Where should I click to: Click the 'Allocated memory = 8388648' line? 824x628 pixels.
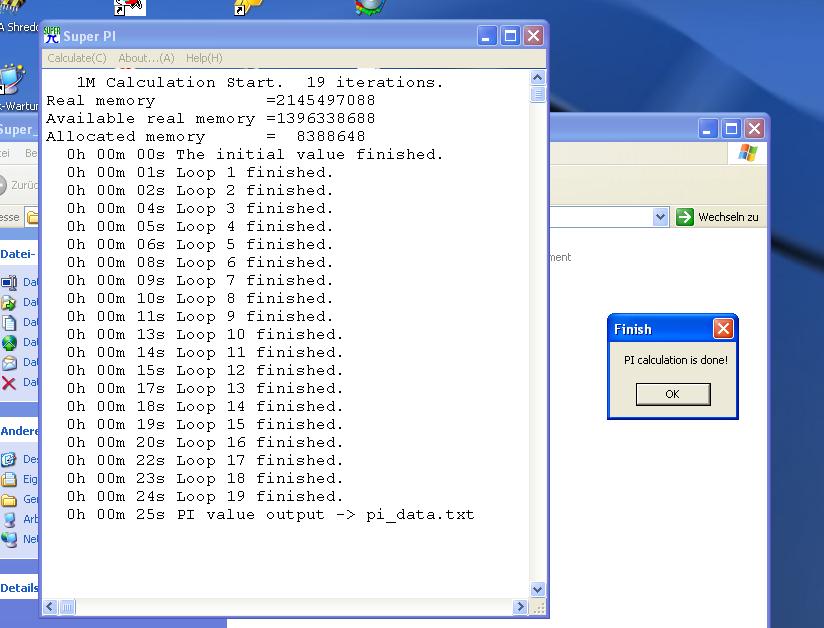click(x=205, y=137)
